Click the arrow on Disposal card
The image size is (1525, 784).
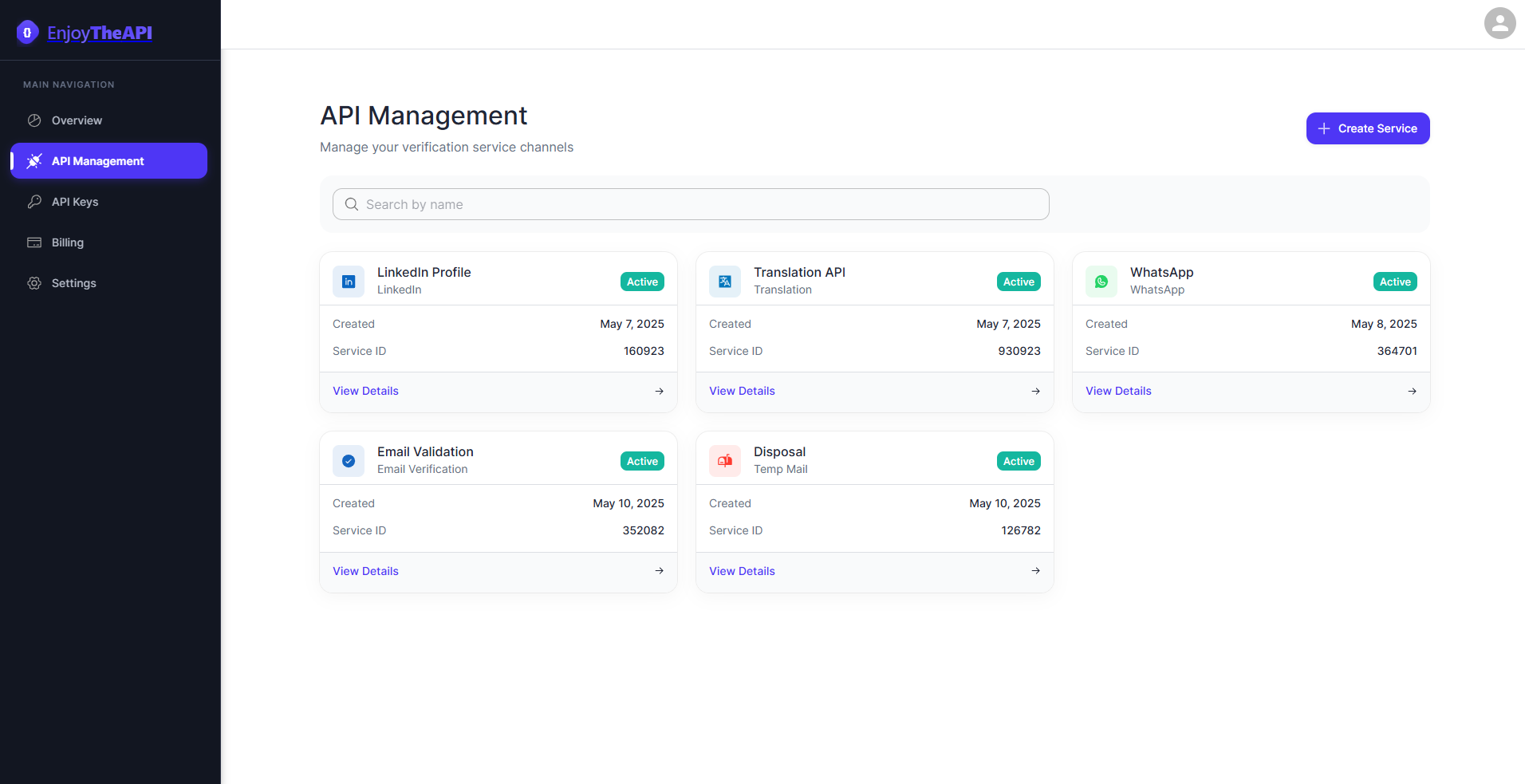[1035, 571]
